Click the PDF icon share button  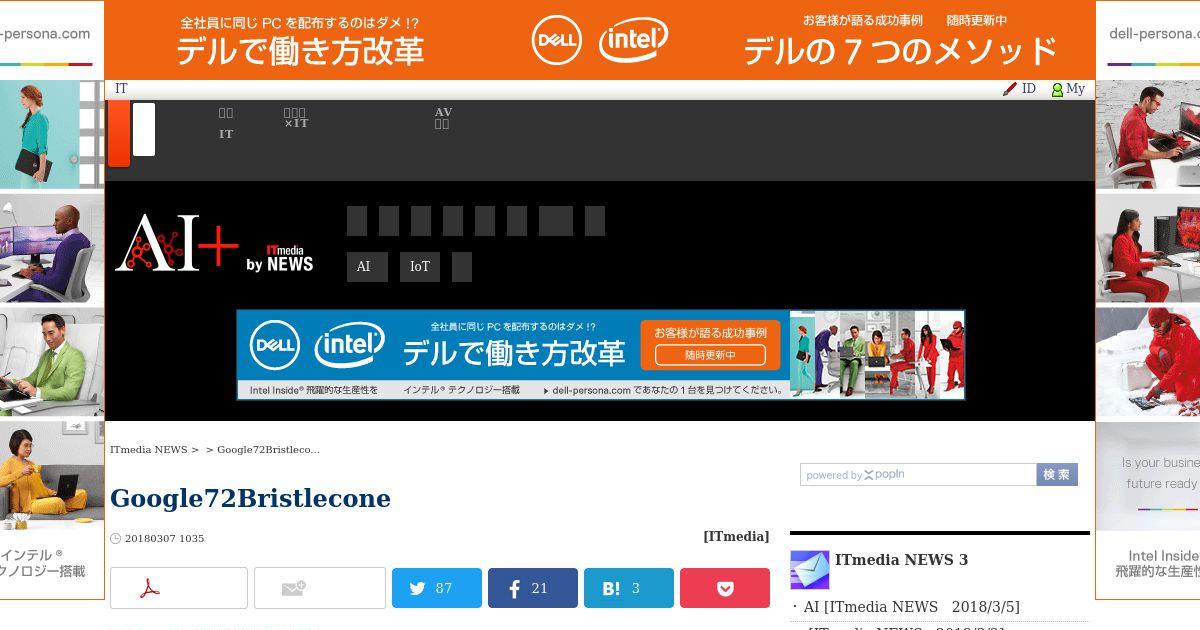pyautogui.click(x=179, y=588)
